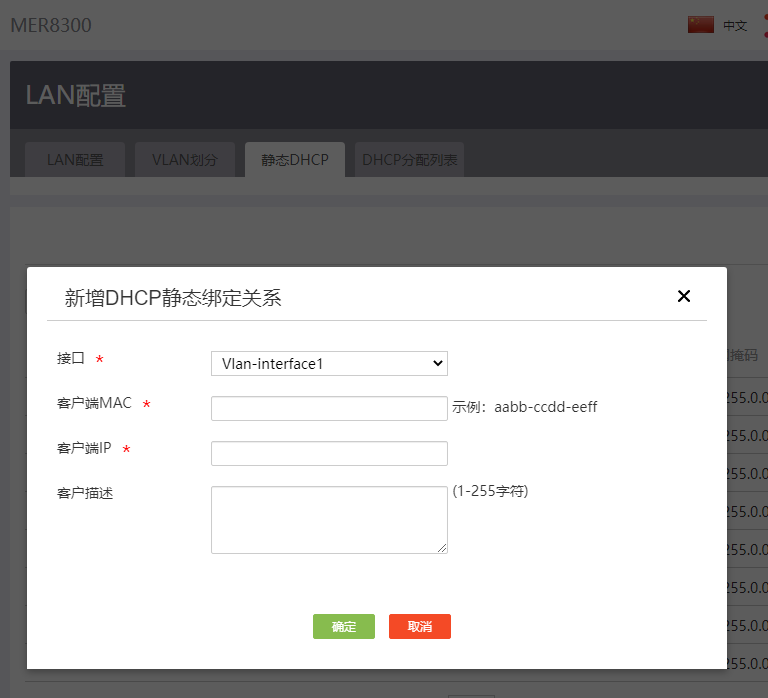Click the (1-255字符) hint text
768x698 pixels.
[x=490, y=491]
